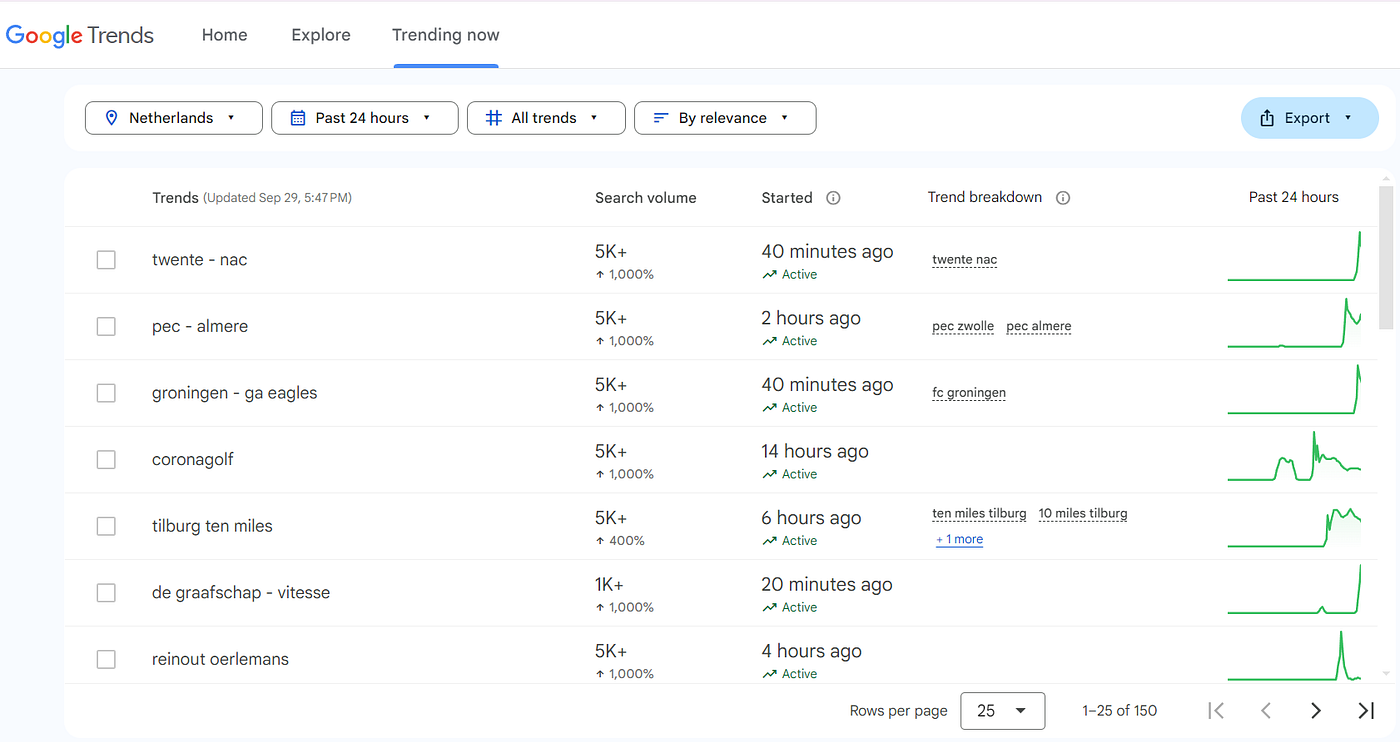Image resolution: width=1400 pixels, height=742 pixels.
Task: Jump to the first results page
Action: pyautogui.click(x=1216, y=710)
